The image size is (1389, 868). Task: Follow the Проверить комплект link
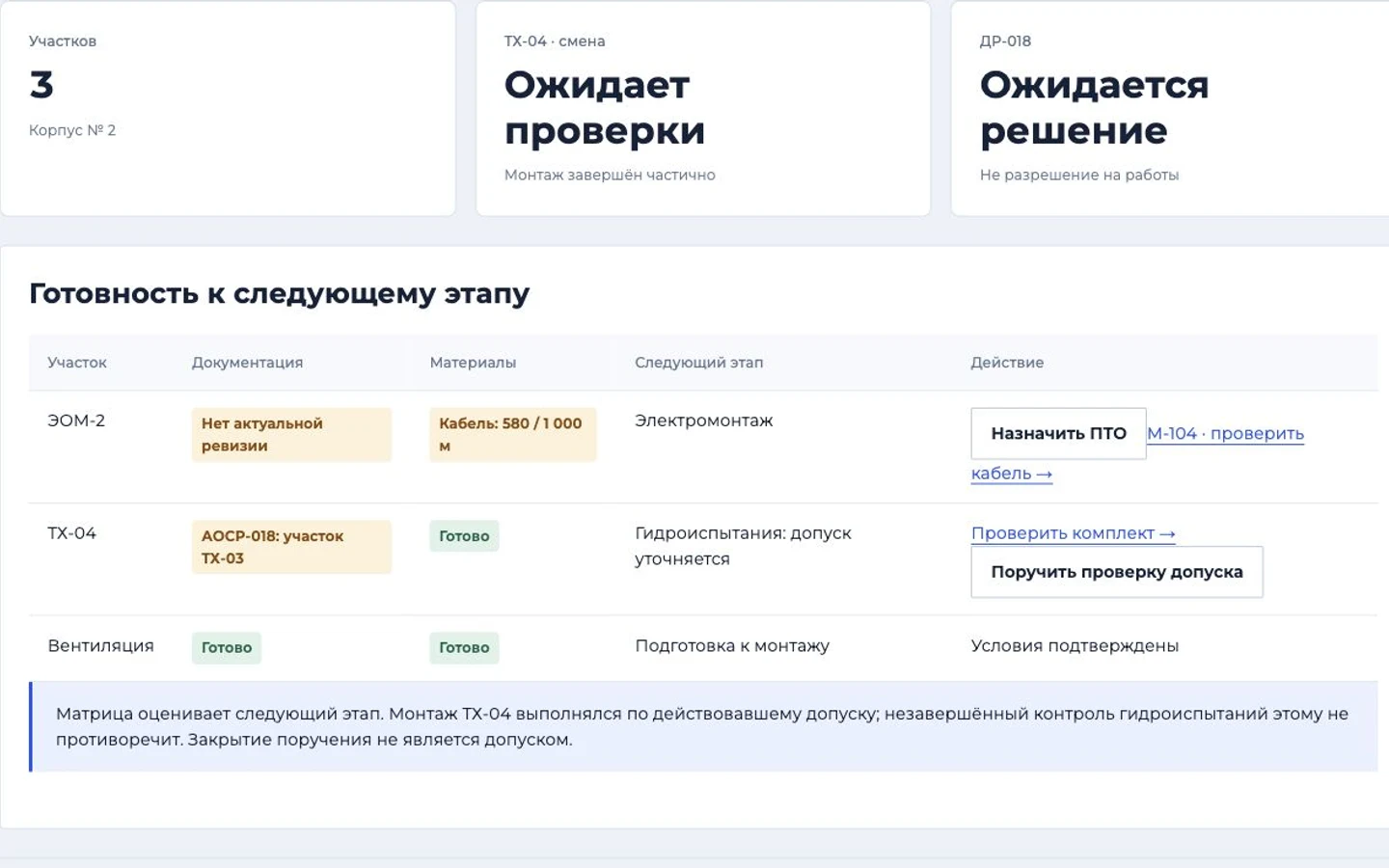tap(1073, 533)
